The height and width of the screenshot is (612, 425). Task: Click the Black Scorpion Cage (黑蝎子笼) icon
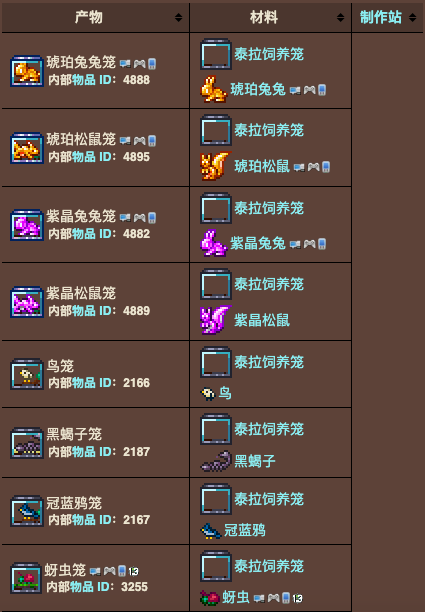tap(27, 443)
